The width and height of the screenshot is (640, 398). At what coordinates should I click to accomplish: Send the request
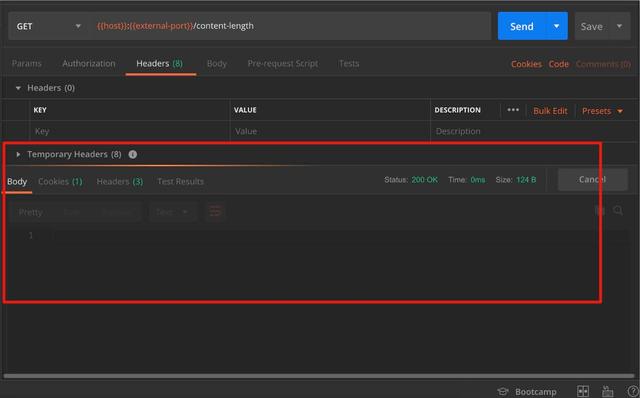click(x=522, y=27)
